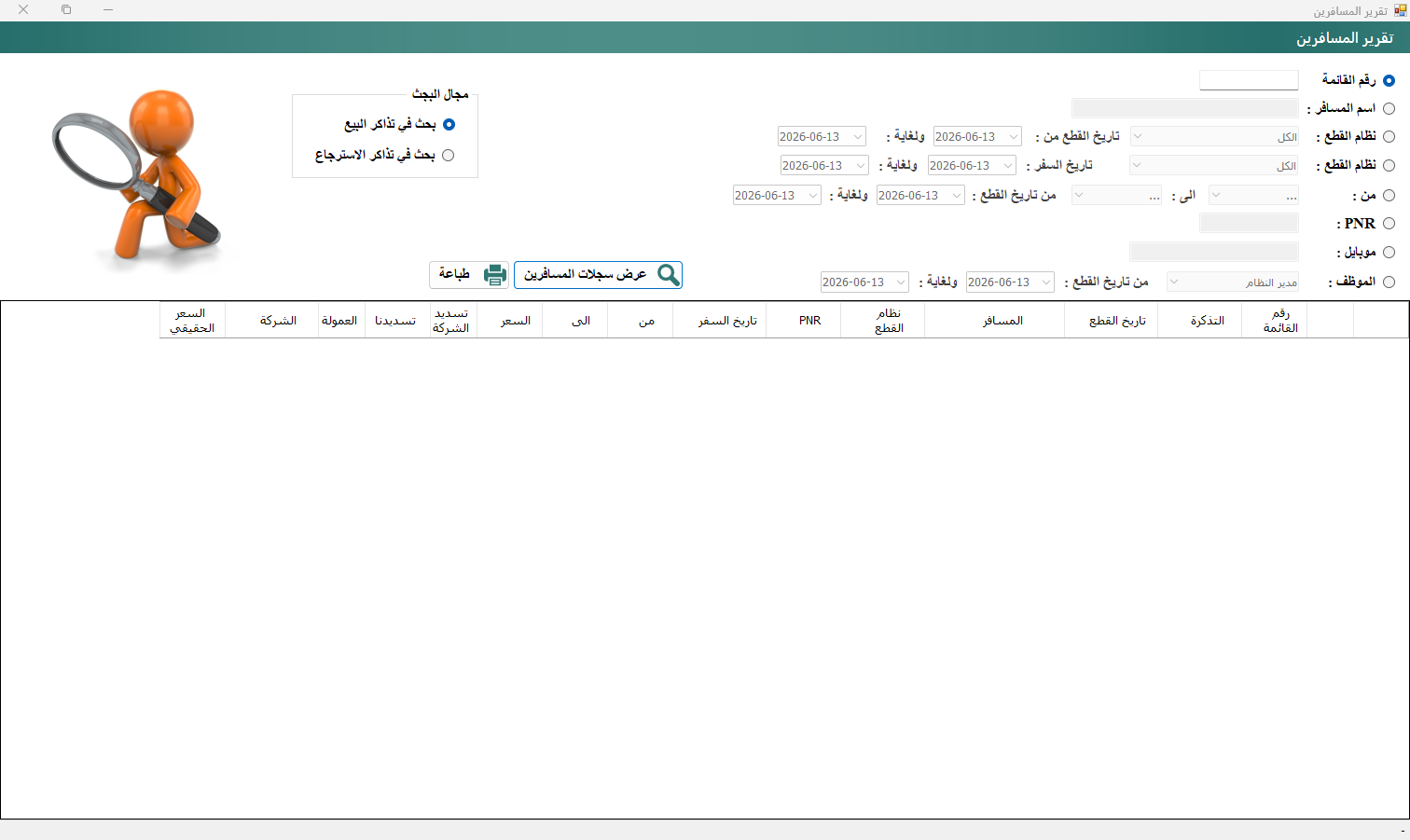Open ولغاية date picker in تاريخ السفر row
Image resolution: width=1410 pixels, height=840 pixels.
[x=824, y=165]
